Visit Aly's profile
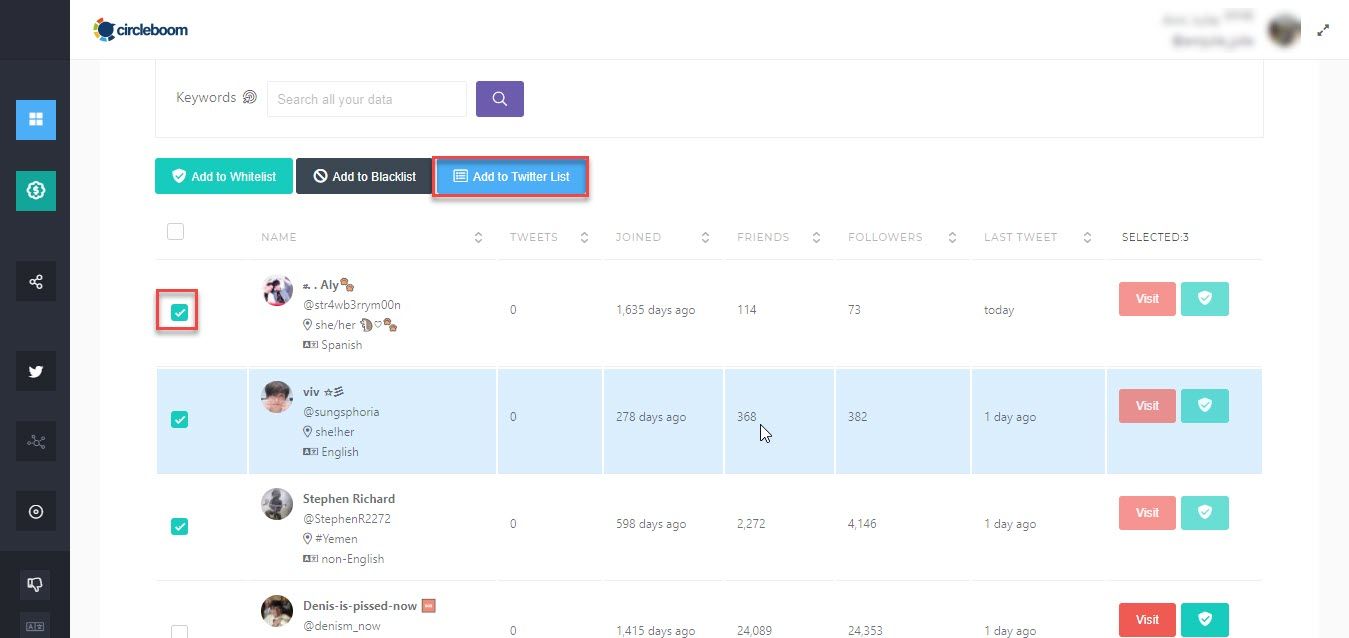The width and height of the screenshot is (1349, 638). pyautogui.click(x=1147, y=299)
